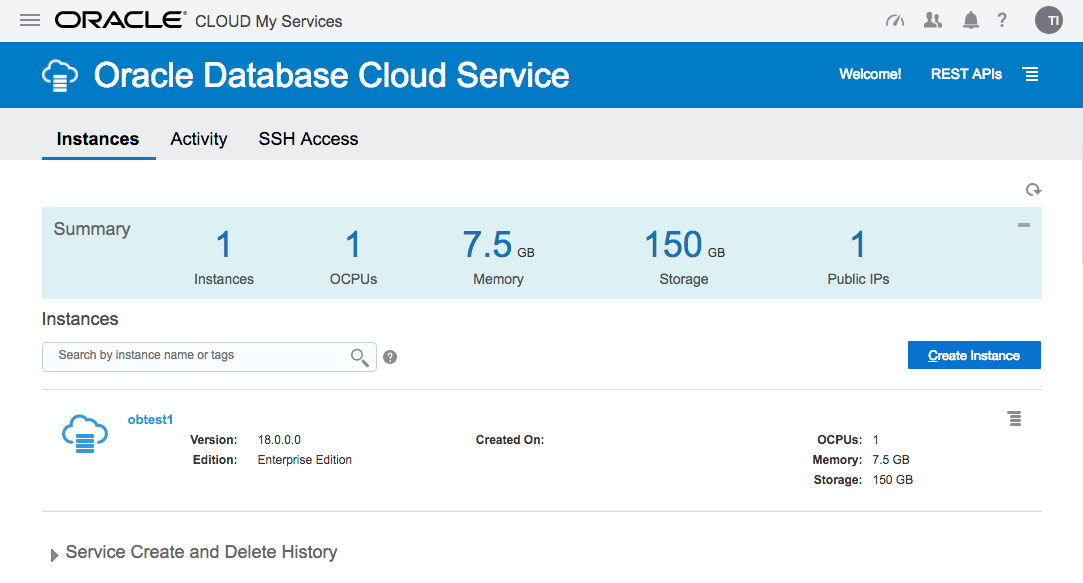
Task: Open the notifications bell
Action: (x=970, y=21)
